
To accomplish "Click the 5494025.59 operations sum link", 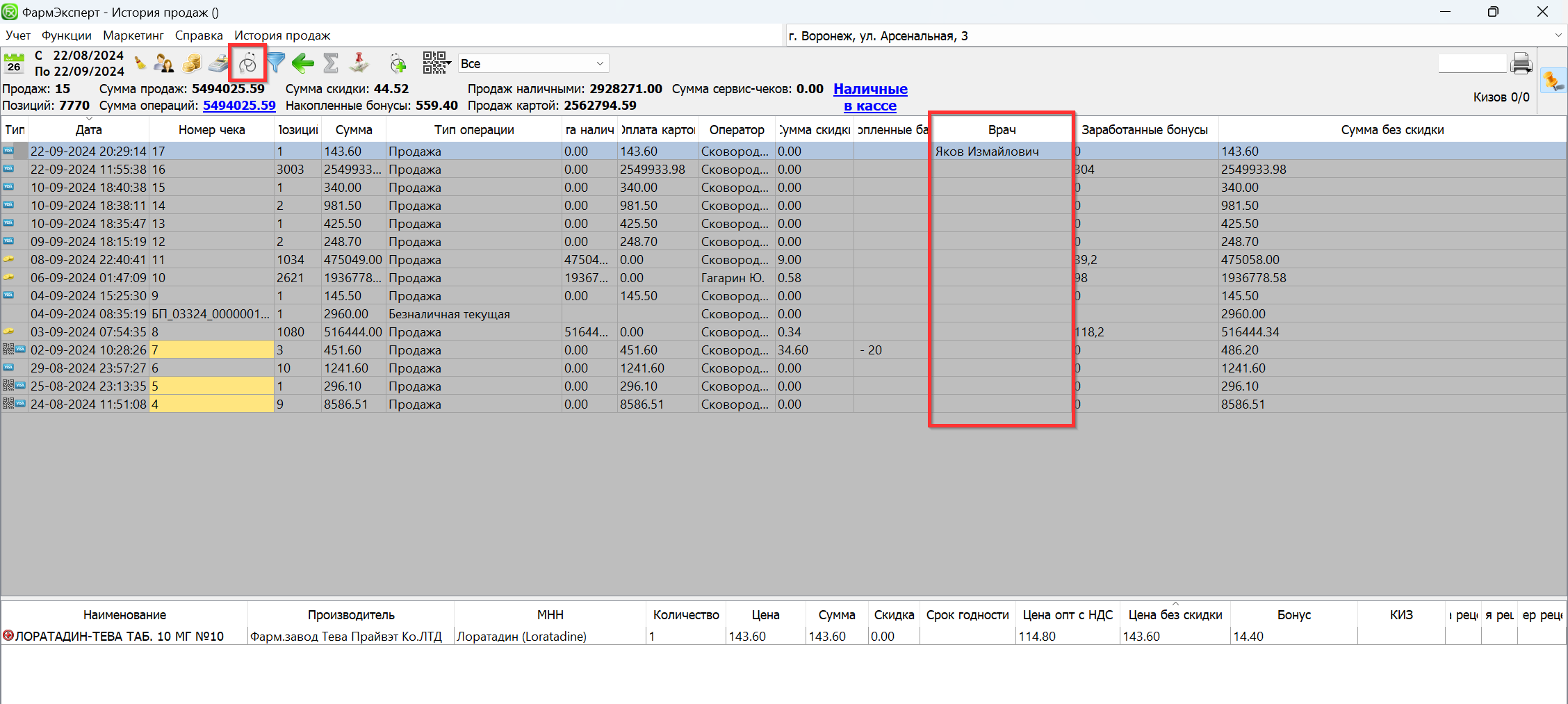I will coord(239,106).
